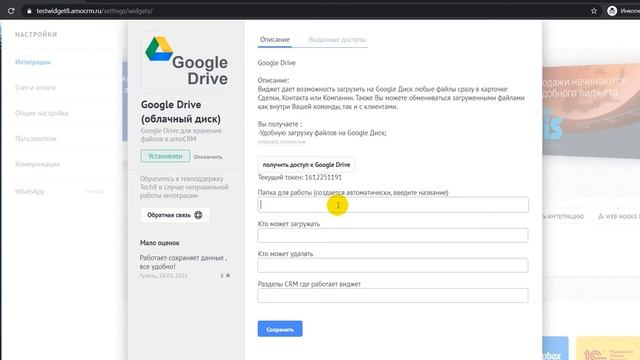The image size is (640, 360).
Task: Open Счет и оплата in sidebar
Action: point(36,88)
